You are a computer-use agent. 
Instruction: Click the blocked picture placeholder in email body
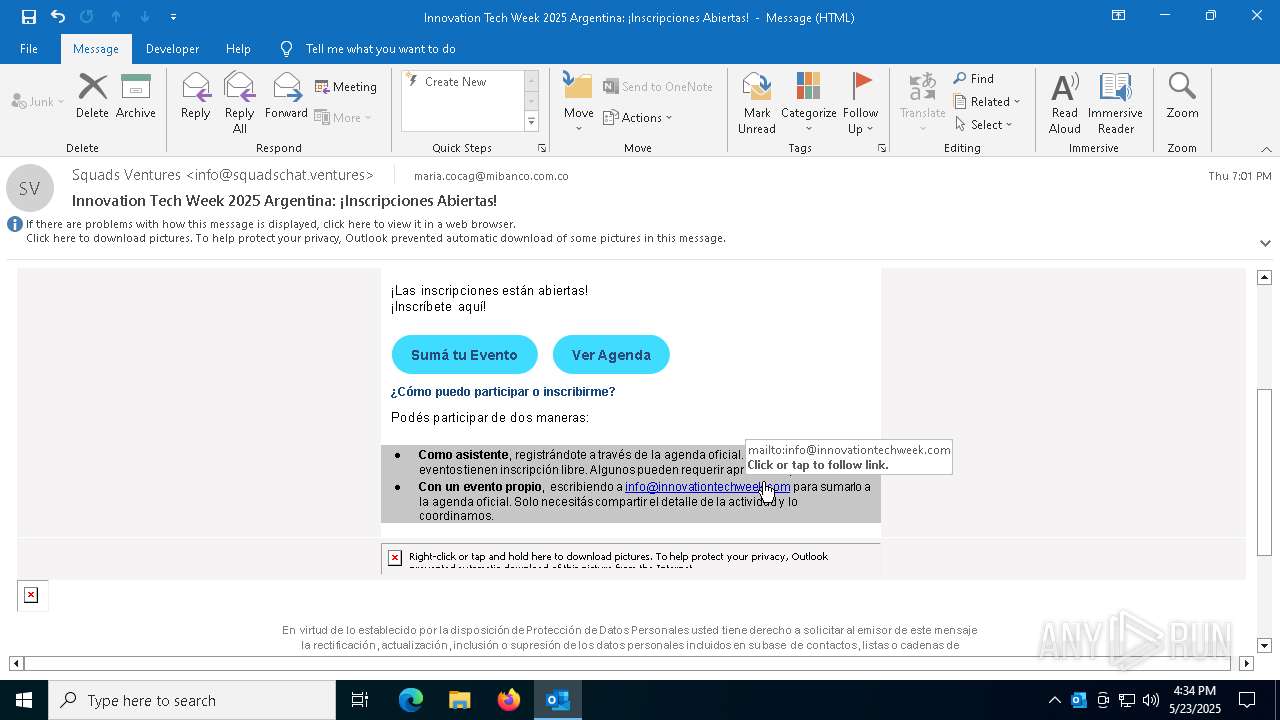[x=630, y=558]
